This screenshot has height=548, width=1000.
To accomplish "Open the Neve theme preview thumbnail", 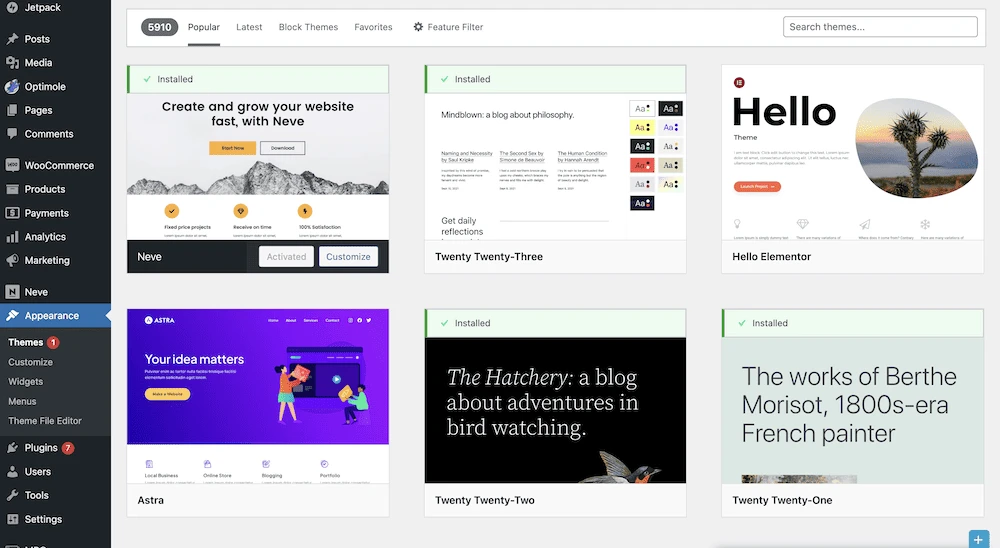I will tap(258, 167).
